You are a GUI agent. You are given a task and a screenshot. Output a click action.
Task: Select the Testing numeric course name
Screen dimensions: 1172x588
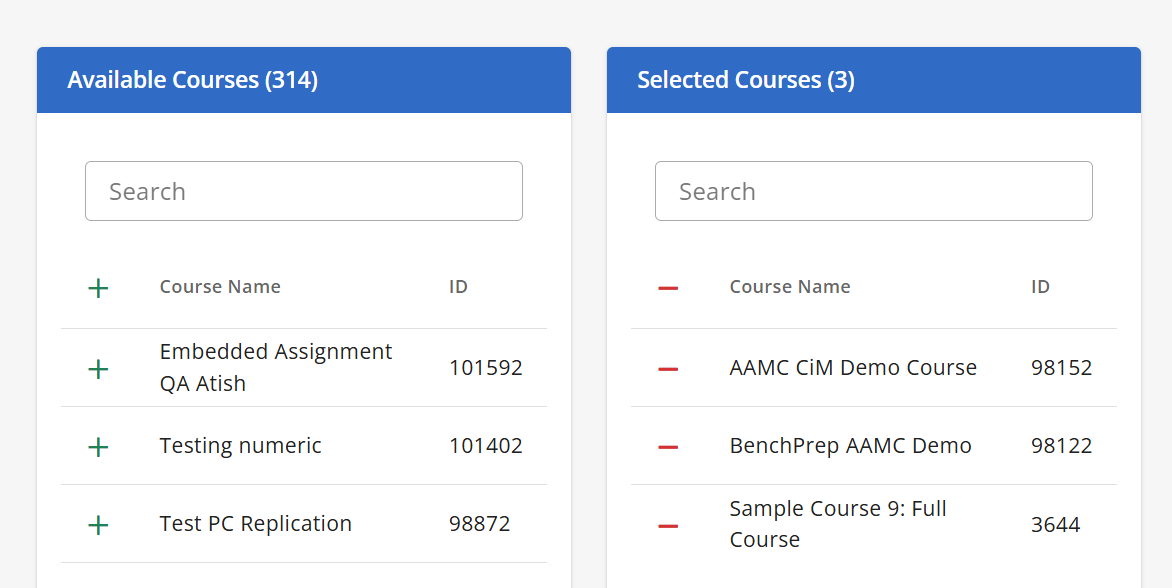(241, 446)
